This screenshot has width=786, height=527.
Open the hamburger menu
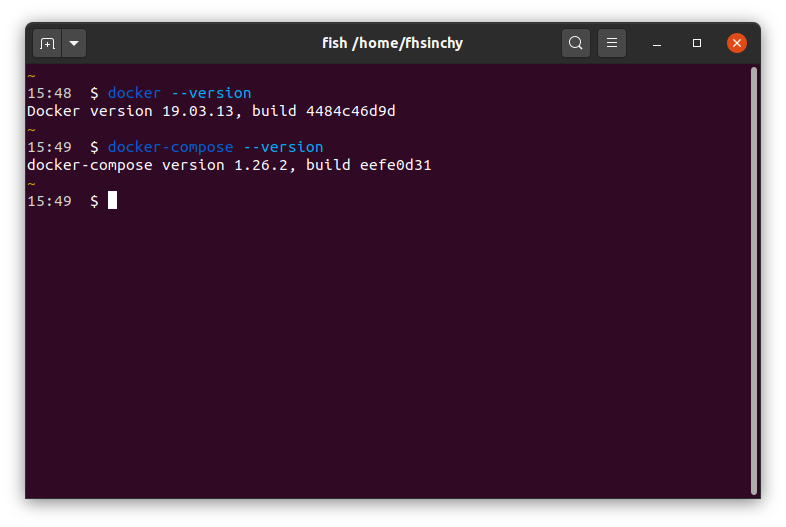pyautogui.click(x=612, y=43)
